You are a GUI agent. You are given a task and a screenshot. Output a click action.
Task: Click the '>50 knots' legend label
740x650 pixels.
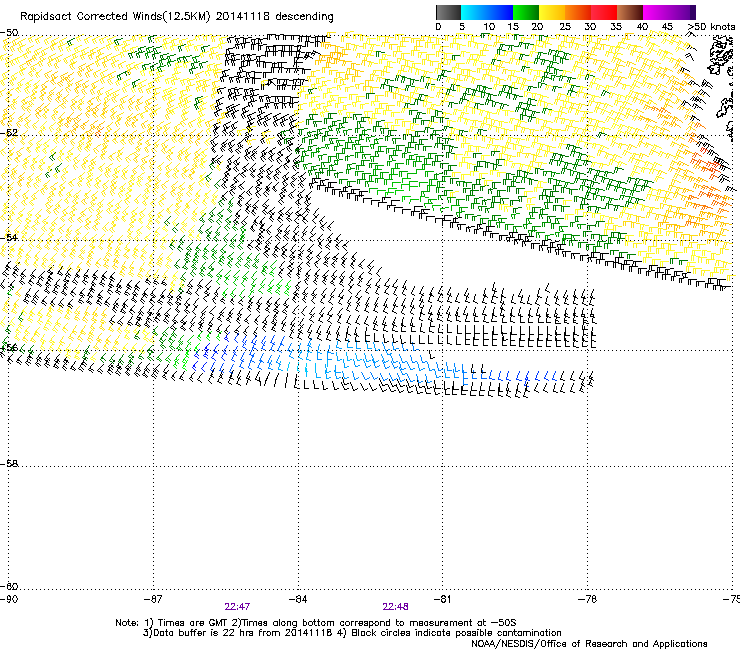[712, 27]
